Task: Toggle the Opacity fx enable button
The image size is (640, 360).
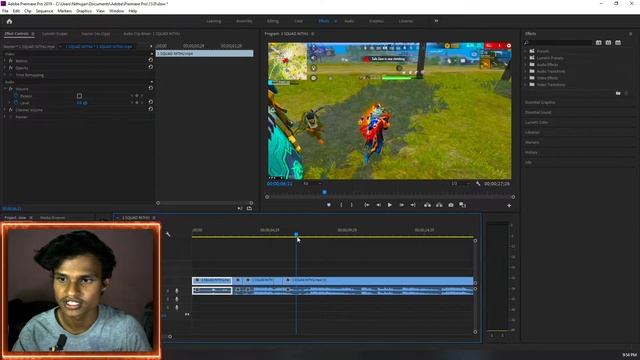Action: pos(11,68)
